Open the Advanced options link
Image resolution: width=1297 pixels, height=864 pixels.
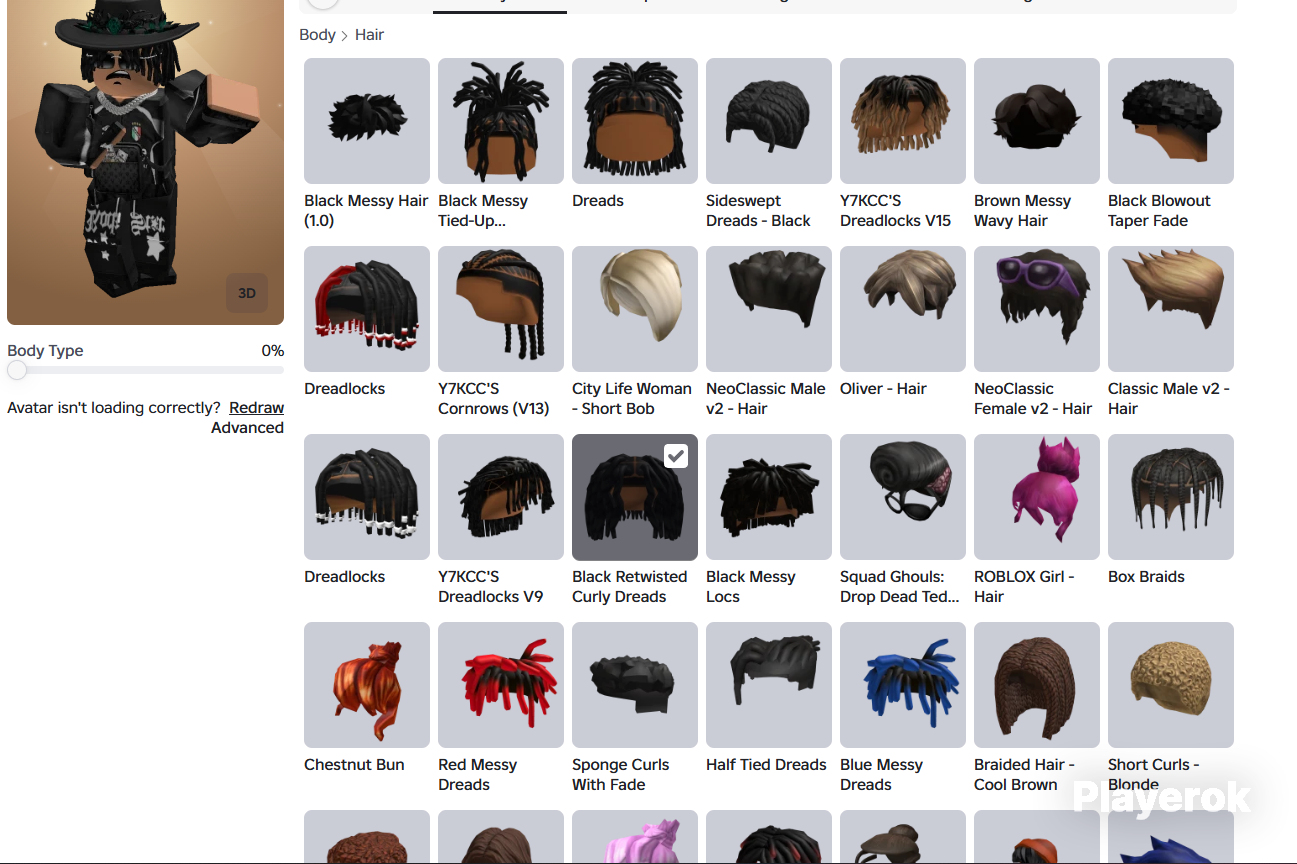click(247, 428)
